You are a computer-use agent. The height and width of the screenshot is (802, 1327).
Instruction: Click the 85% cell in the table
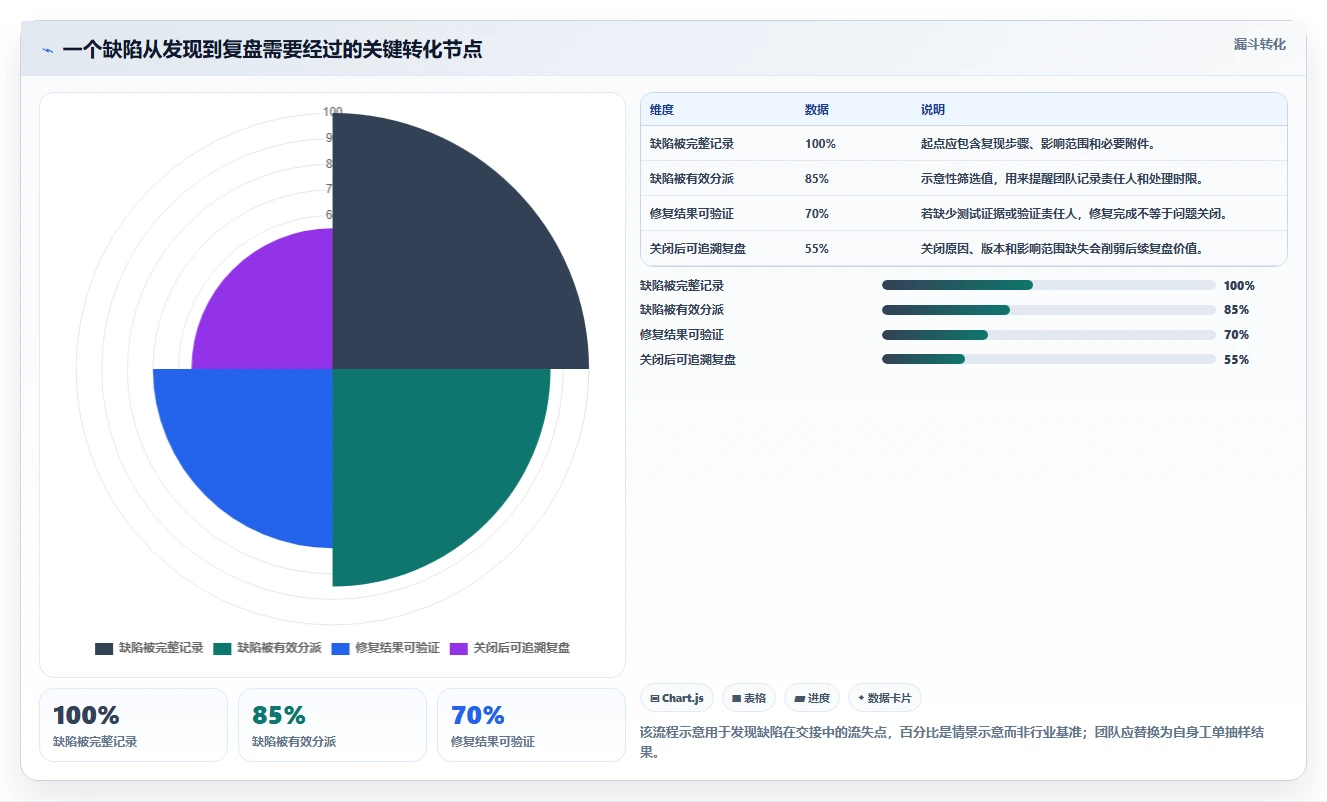click(x=817, y=179)
